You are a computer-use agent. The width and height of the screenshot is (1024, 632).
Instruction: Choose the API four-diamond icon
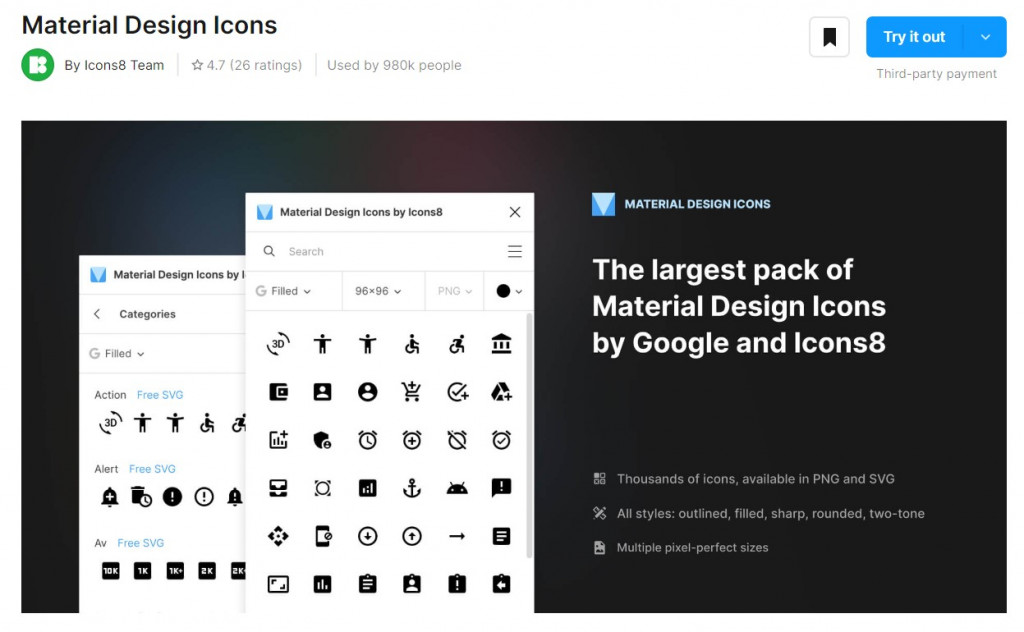[x=278, y=536]
